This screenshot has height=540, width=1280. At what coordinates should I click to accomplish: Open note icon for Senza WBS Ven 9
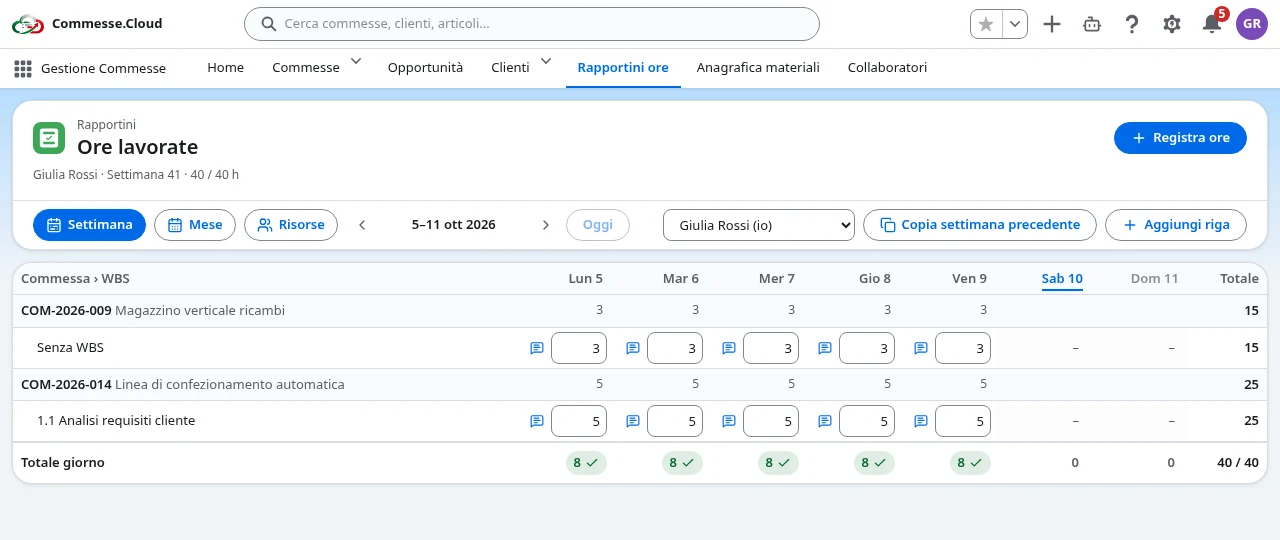pos(921,348)
